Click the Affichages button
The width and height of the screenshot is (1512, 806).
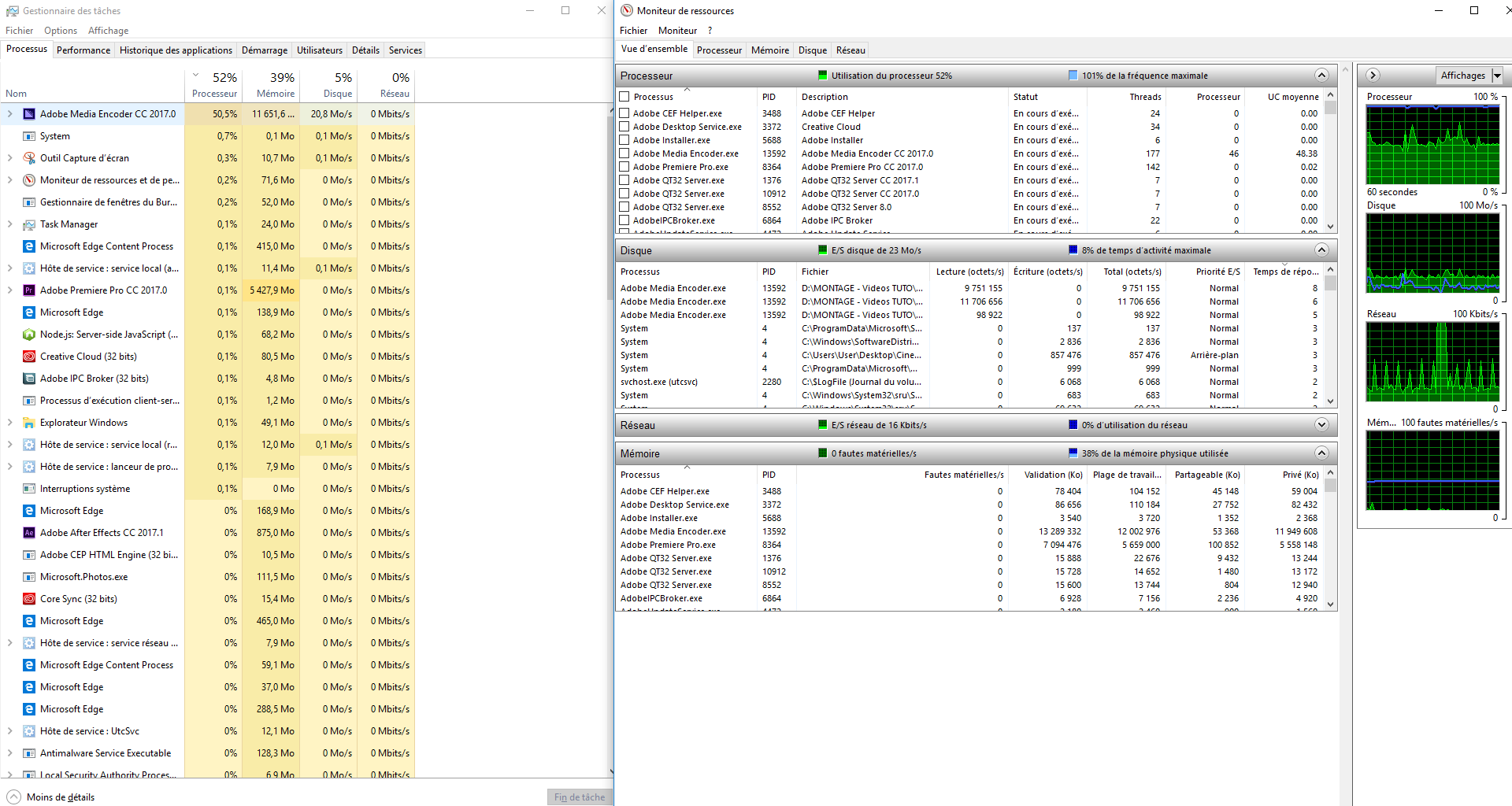pyautogui.click(x=1462, y=76)
